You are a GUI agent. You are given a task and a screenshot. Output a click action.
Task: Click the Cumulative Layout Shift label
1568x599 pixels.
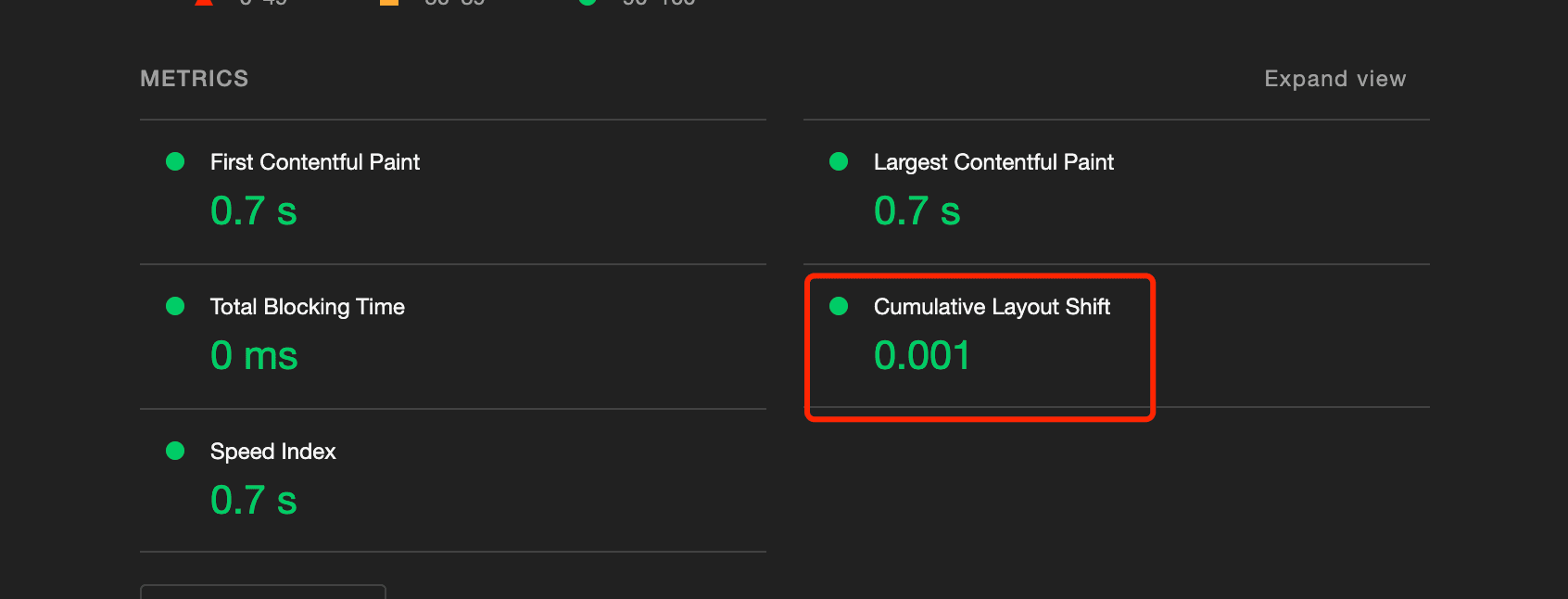[992, 307]
